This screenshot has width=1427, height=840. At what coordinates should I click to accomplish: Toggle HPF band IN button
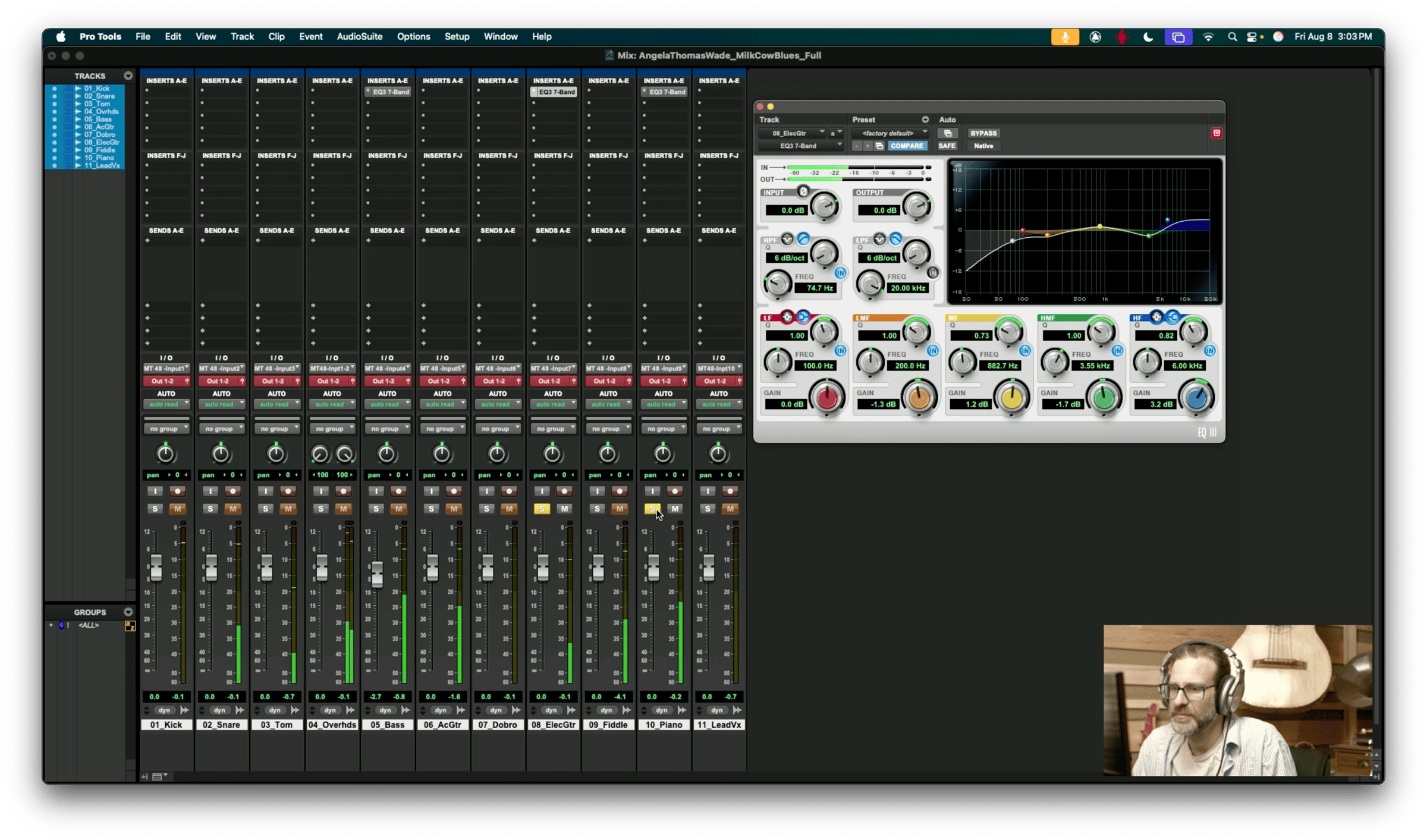tap(840, 273)
